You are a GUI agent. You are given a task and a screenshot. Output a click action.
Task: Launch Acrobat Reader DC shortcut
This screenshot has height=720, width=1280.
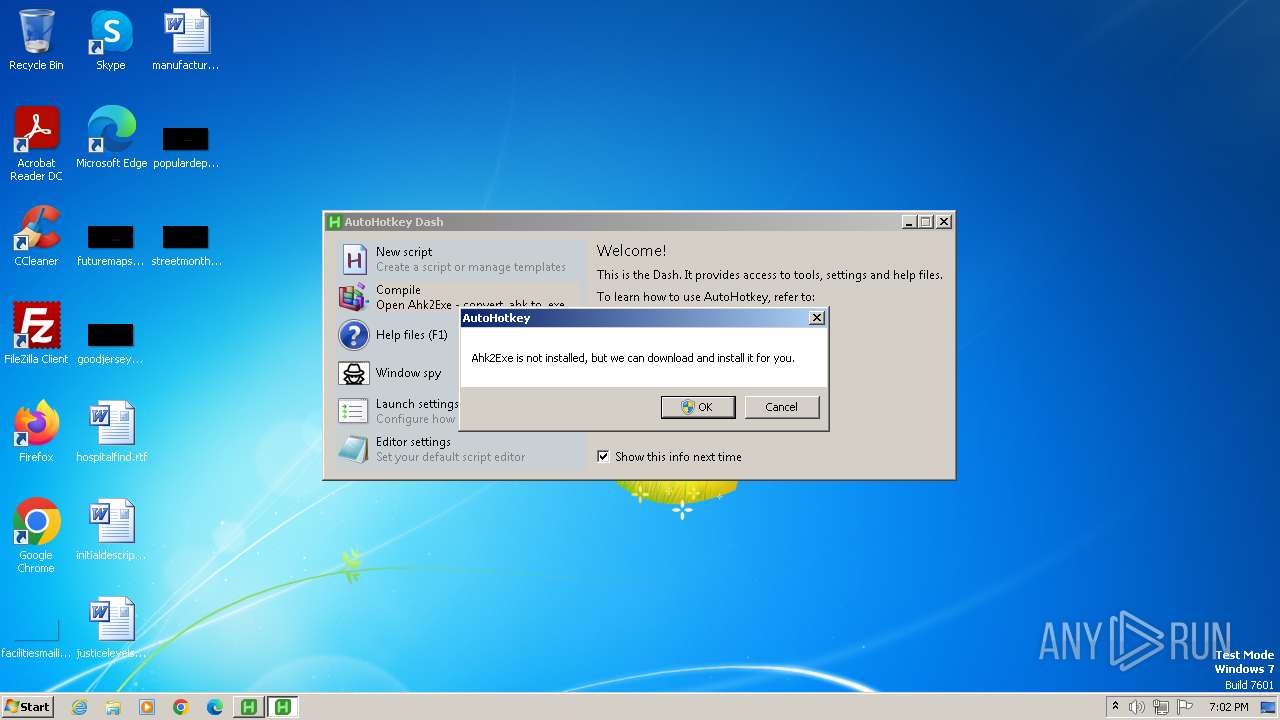tap(36, 144)
